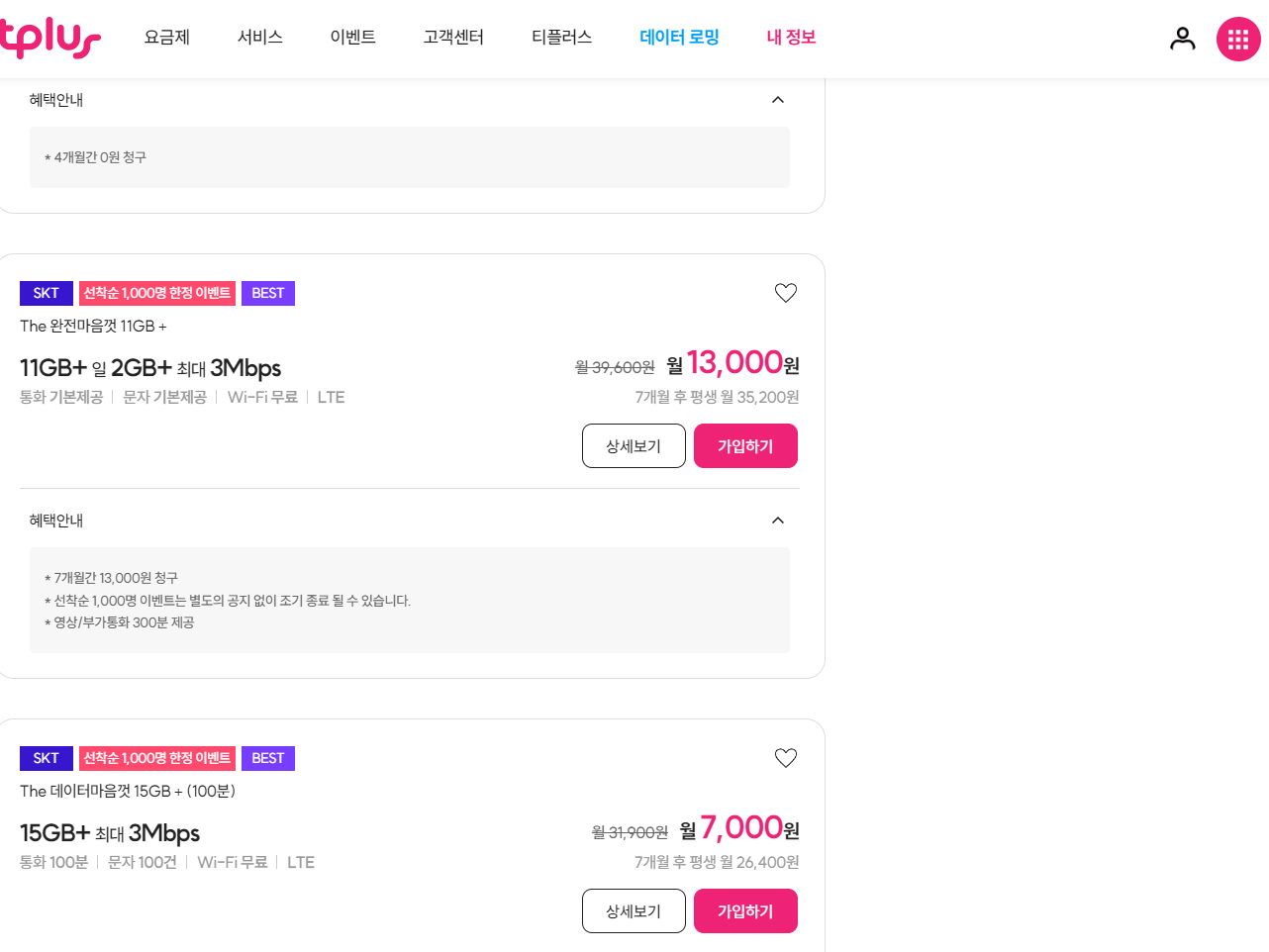Switch to the 내 정보 tab
This screenshot has height=952, width=1269.
point(790,37)
